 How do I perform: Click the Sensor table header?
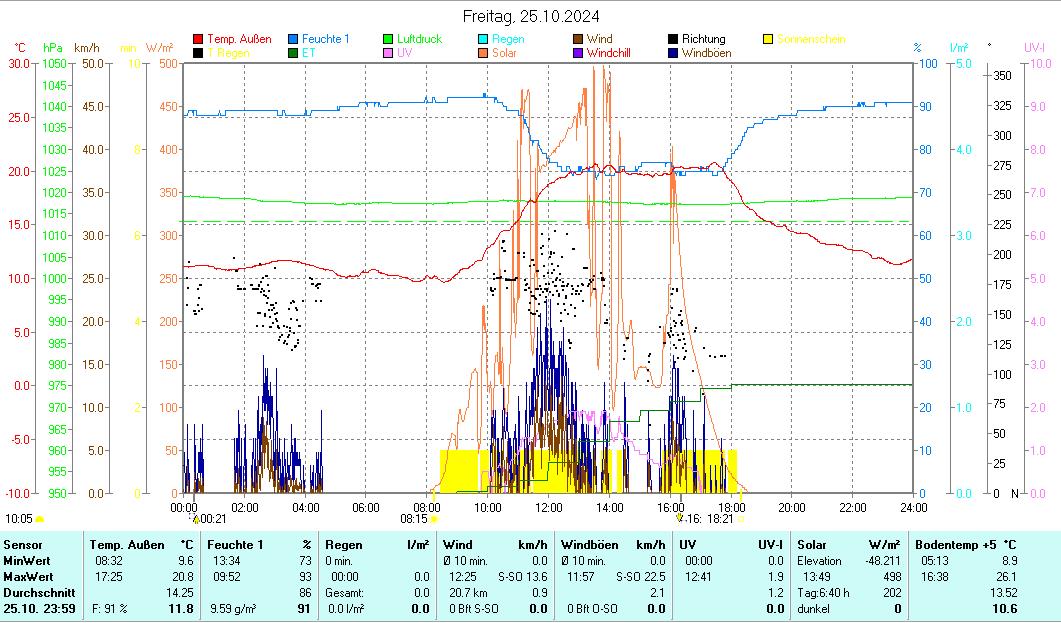coord(23,545)
